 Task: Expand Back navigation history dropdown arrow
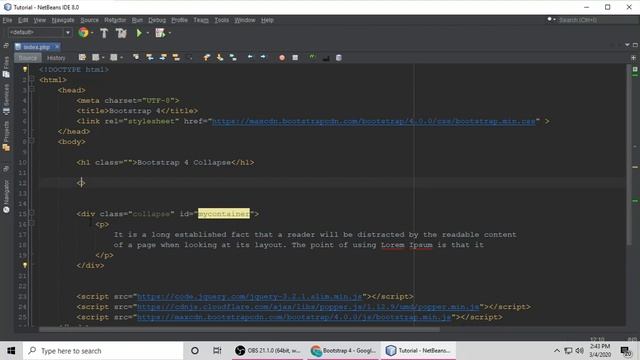click(x=103, y=58)
